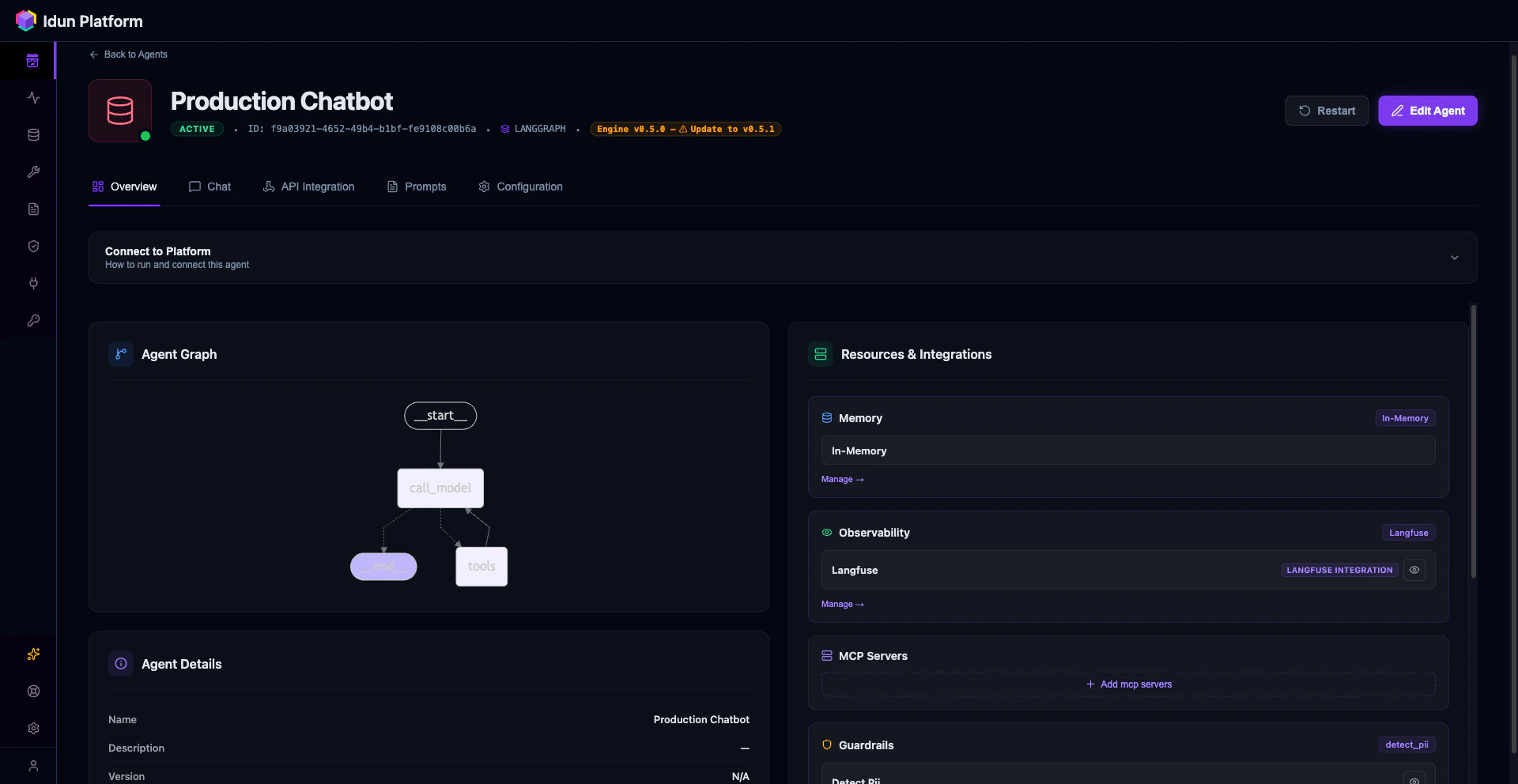Switch to the Chat tab
1518x784 pixels.
click(x=209, y=187)
